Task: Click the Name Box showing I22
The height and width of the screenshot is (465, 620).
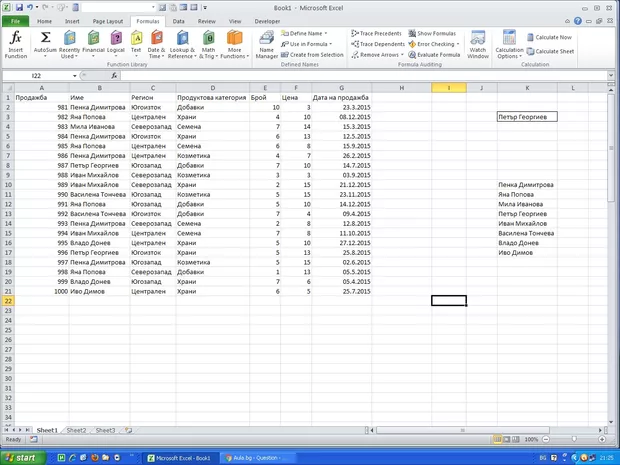Action: (40, 75)
